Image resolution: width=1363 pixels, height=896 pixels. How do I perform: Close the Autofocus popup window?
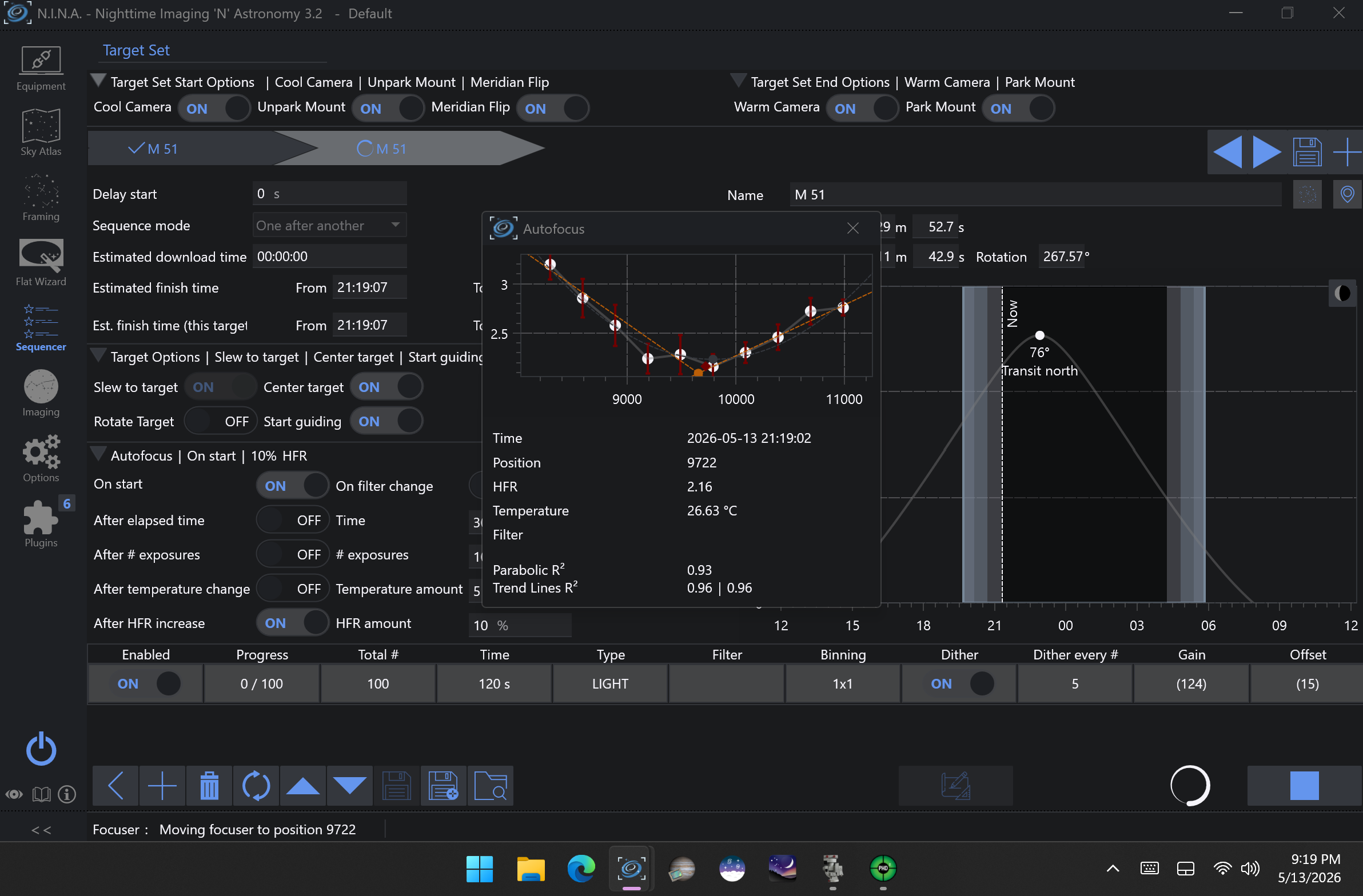click(x=853, y=229)
